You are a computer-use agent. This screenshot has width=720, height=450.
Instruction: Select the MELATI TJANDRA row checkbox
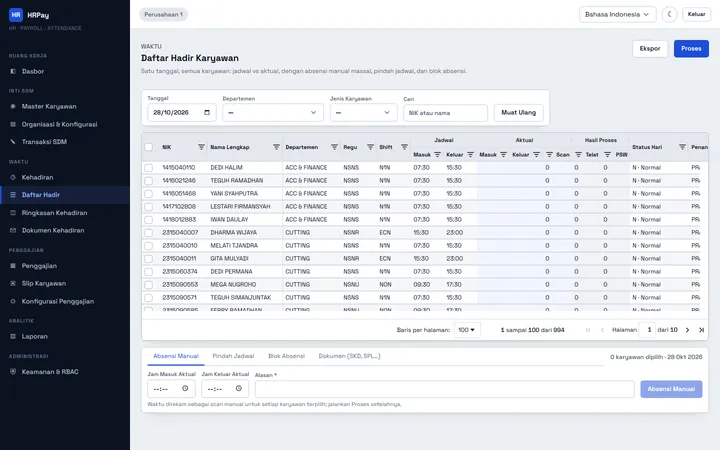[148, 246]
